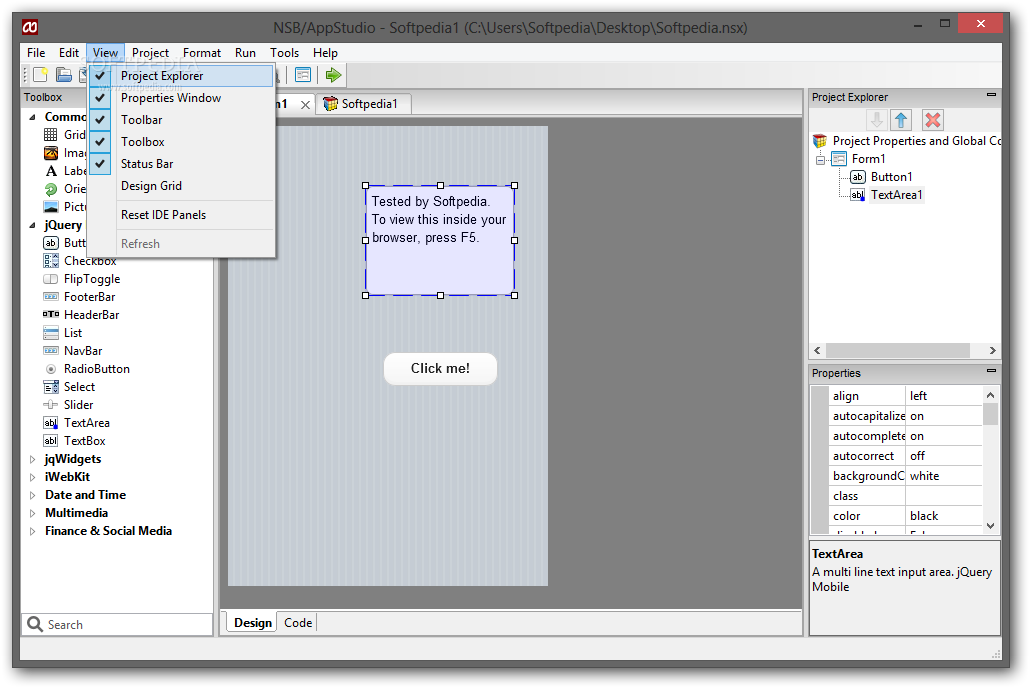The height and width of the screenshot is (688, 1030).
Task: Uncheck Status Bar in View menu
Action: 181,164
